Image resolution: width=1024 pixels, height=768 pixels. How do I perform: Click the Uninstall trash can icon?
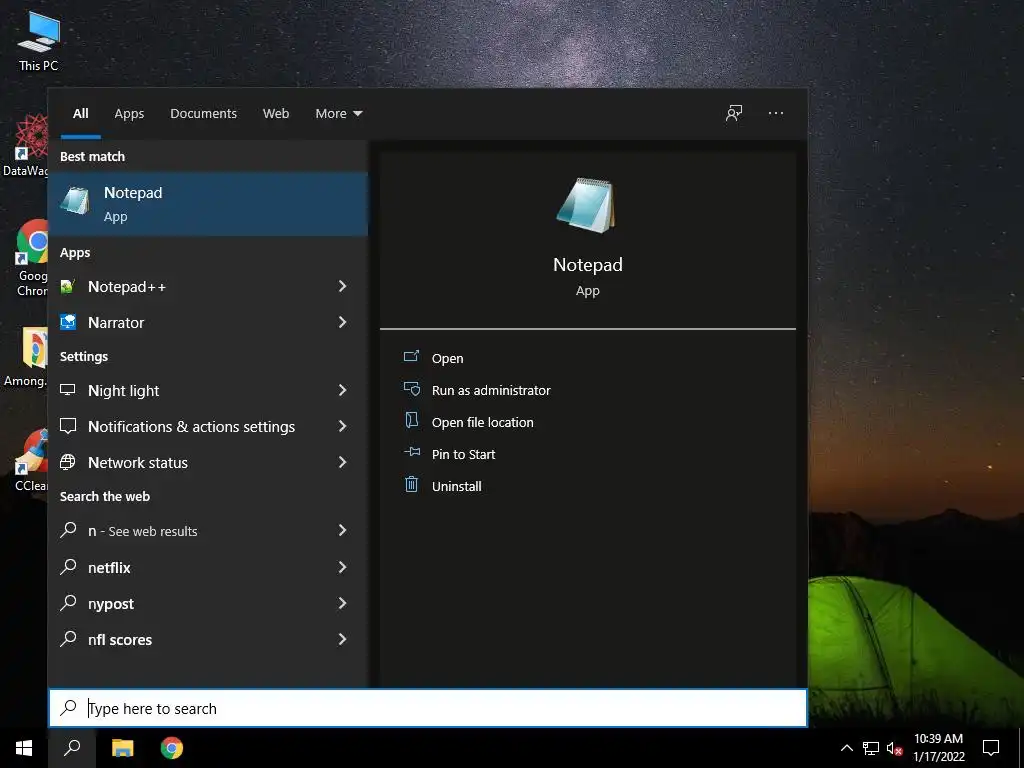coord(411,485)
